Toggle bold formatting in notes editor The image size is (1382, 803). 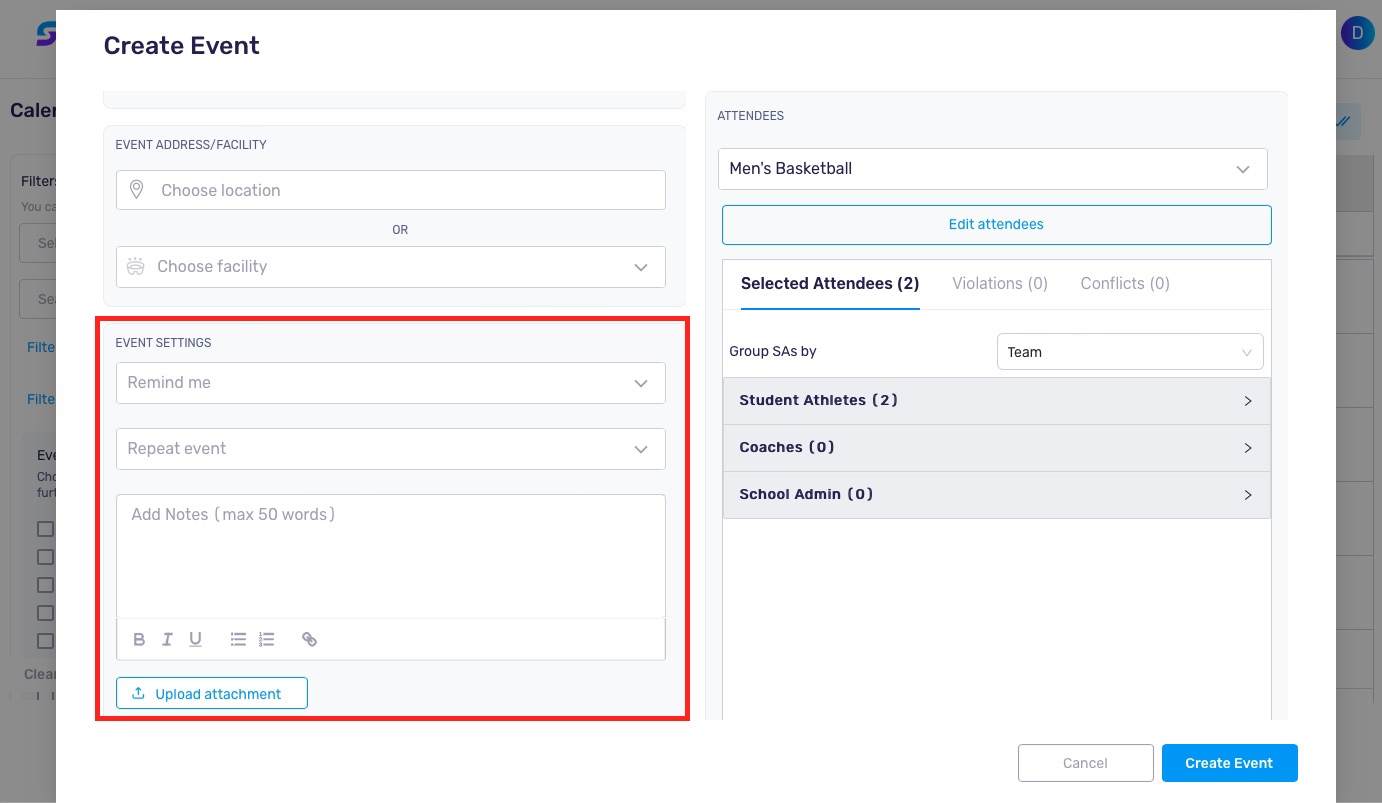(x=139, y=639)
